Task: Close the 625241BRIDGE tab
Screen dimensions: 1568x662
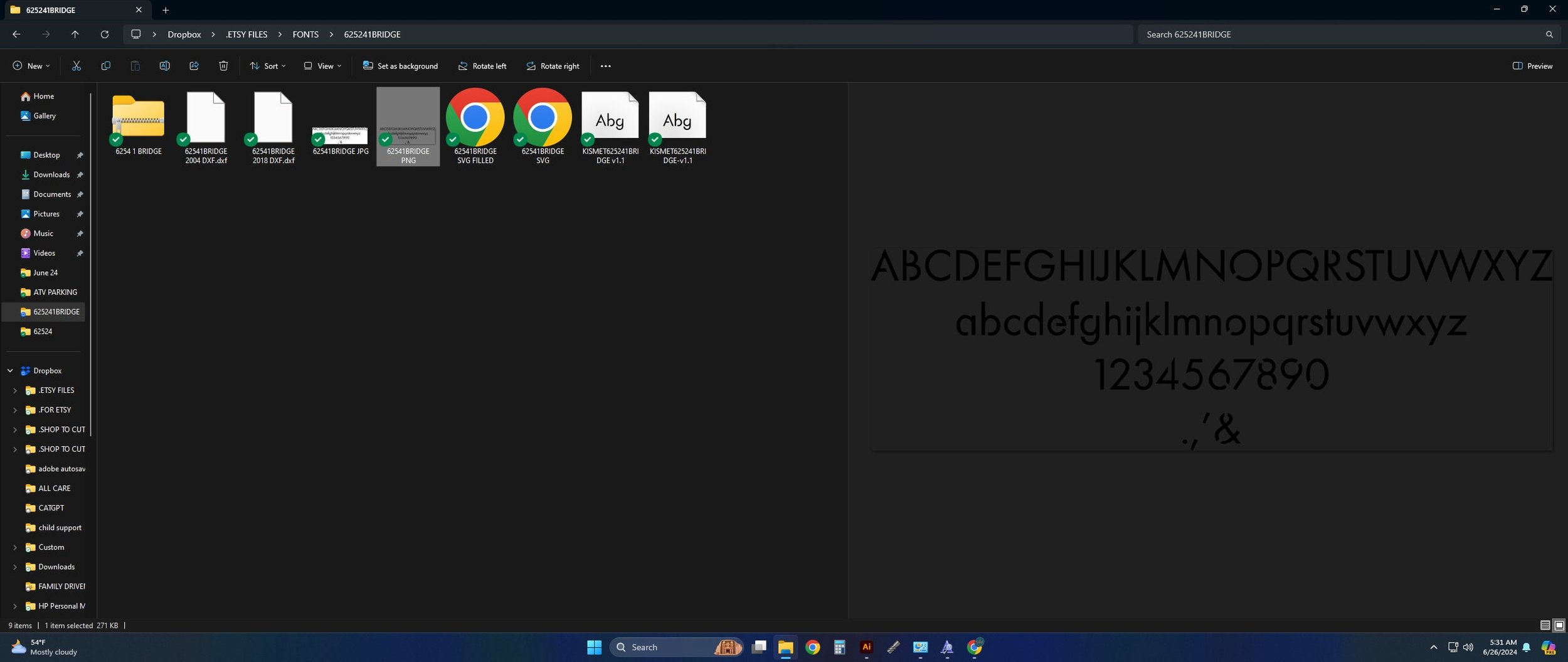Action: (x=139, y=10)
